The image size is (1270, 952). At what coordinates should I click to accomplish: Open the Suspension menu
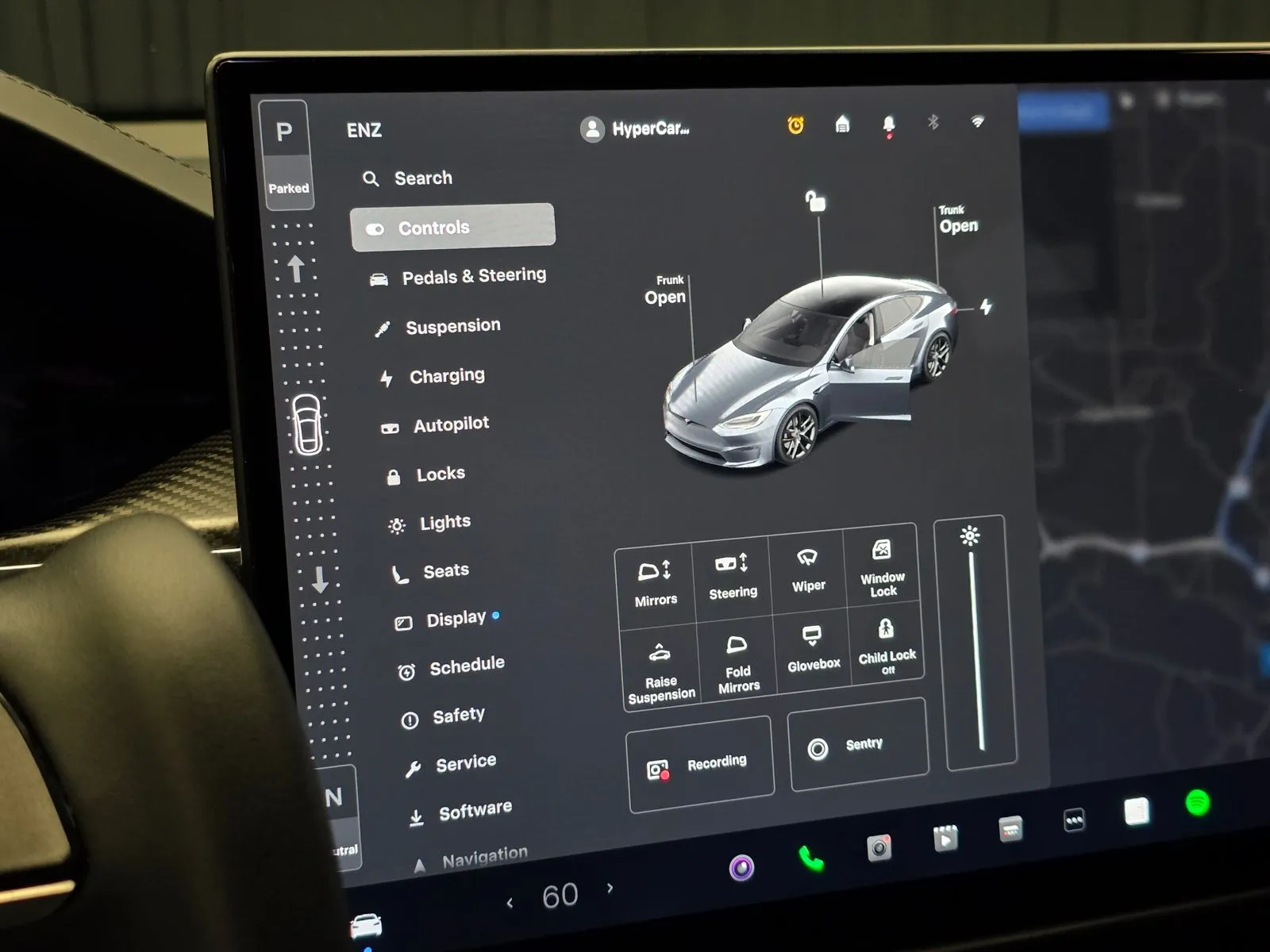tap(452, 326)
